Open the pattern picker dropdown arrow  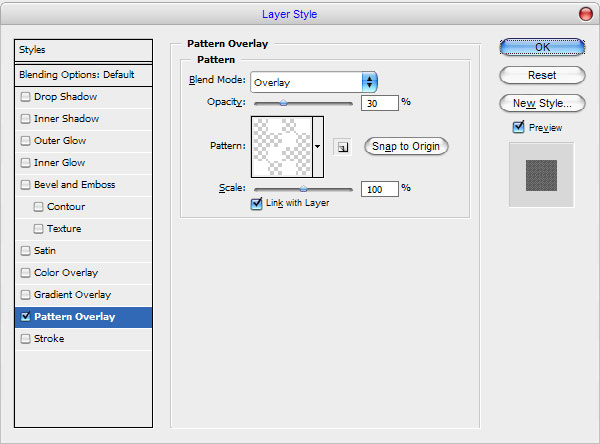[318, 147]
